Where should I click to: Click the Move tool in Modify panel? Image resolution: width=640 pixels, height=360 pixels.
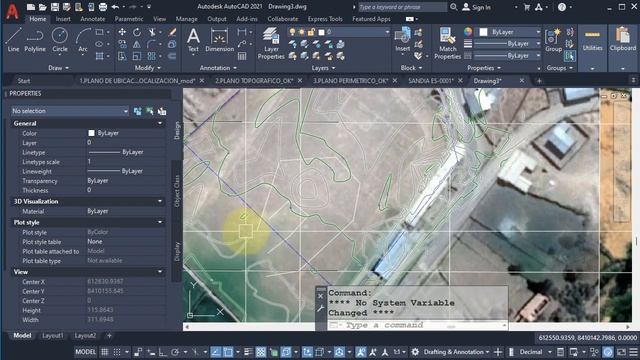(122, 32)
